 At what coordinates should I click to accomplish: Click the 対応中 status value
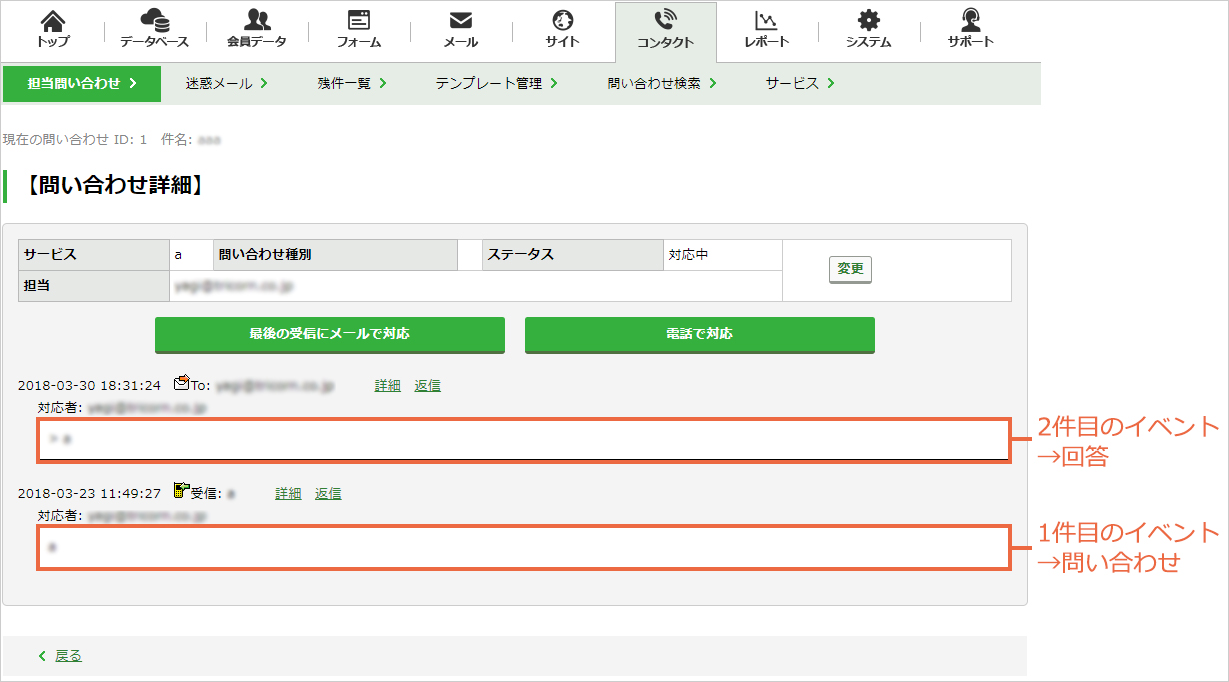tap(688, 255)
